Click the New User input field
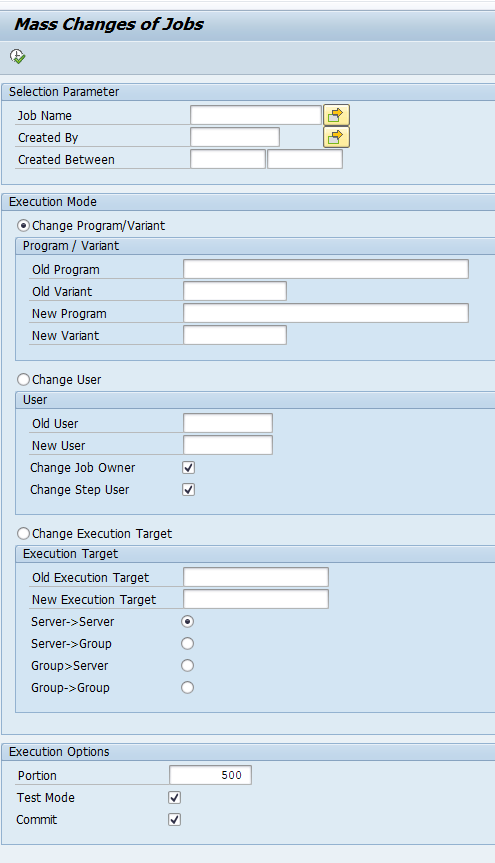 click(228, 445)
